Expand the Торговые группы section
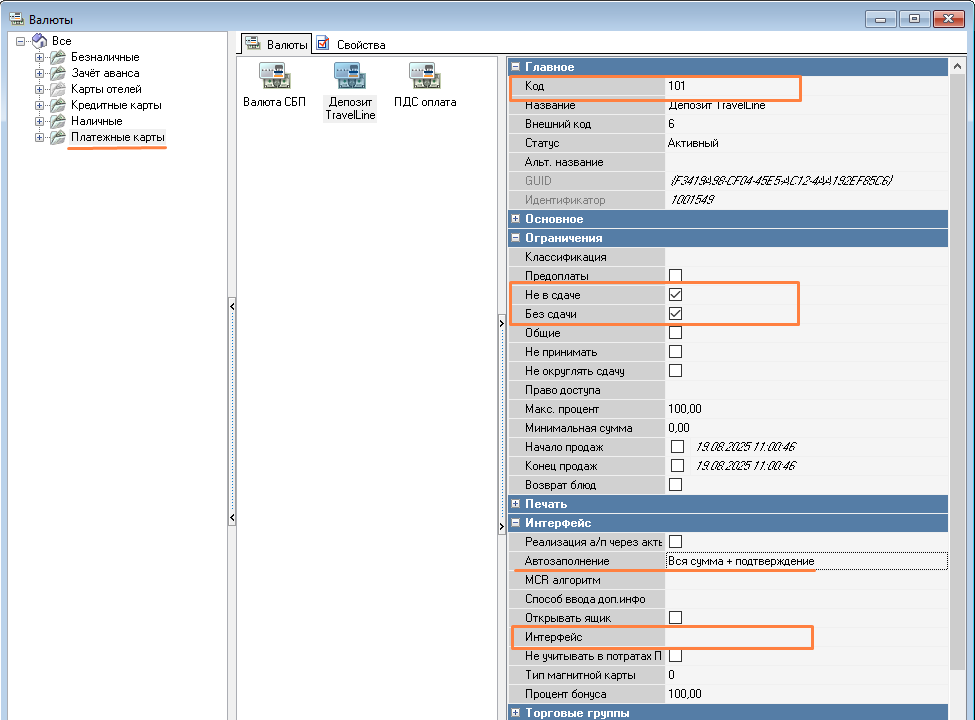 click(516, 713)
